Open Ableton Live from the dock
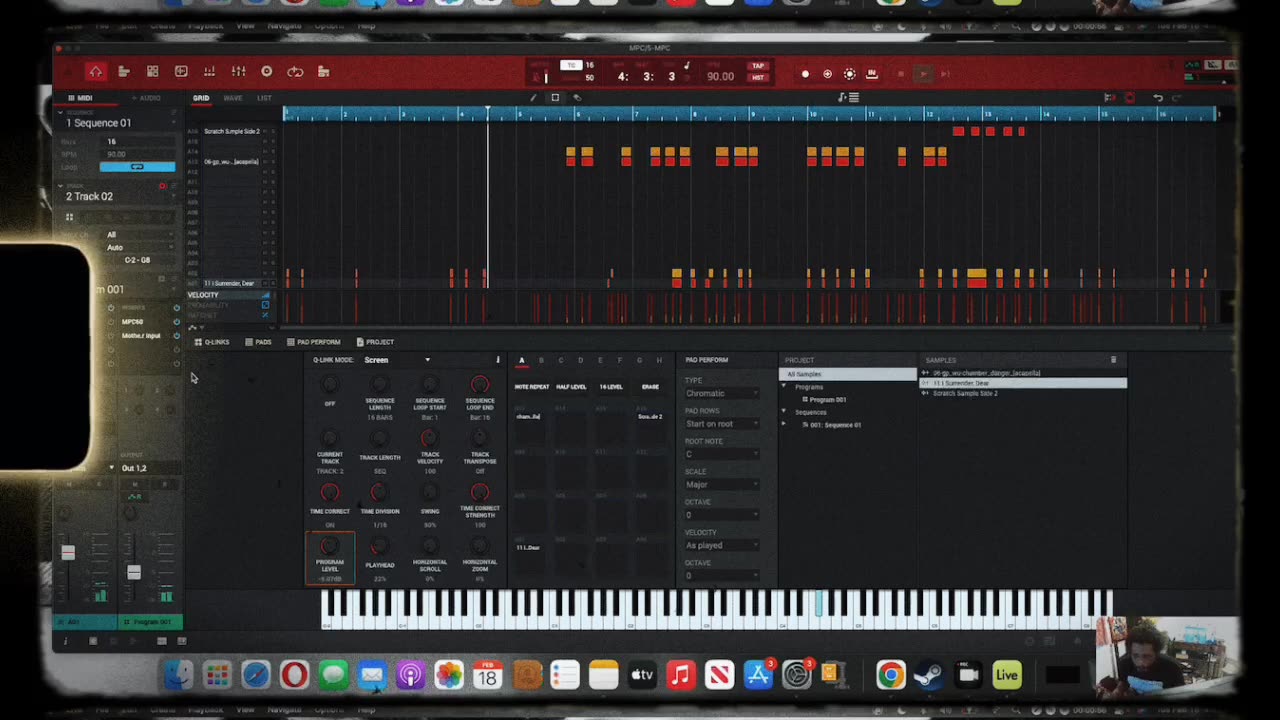This screenshot has height=720, width=1280. point(1007,675)
